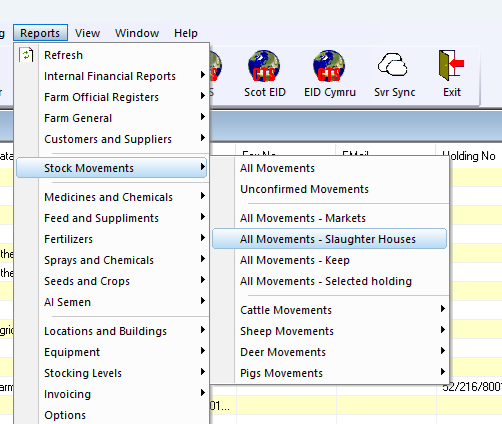Open the Window menu

tap(137, 33)
